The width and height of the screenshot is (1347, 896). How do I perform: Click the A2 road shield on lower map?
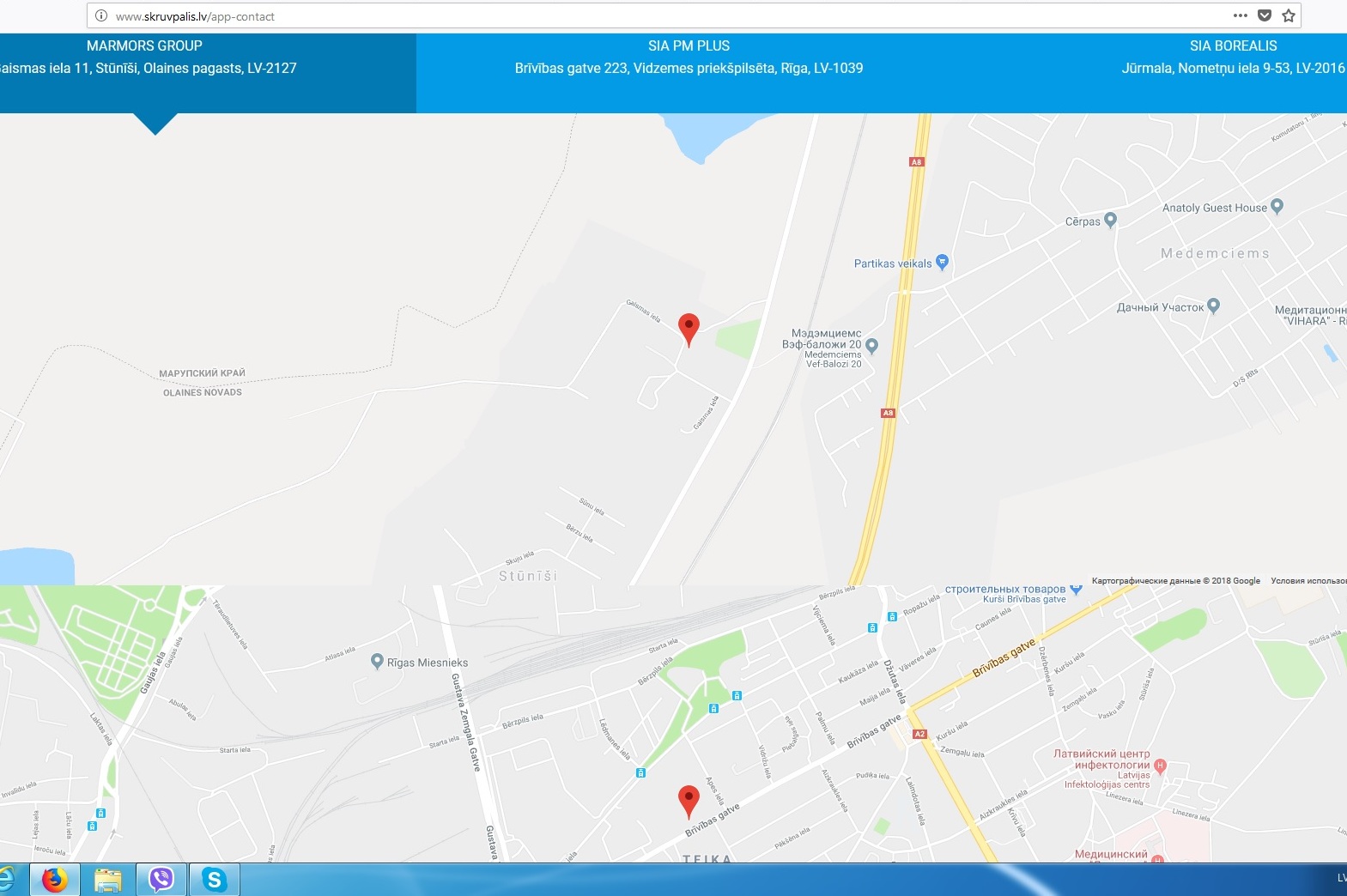click(919, 734)
